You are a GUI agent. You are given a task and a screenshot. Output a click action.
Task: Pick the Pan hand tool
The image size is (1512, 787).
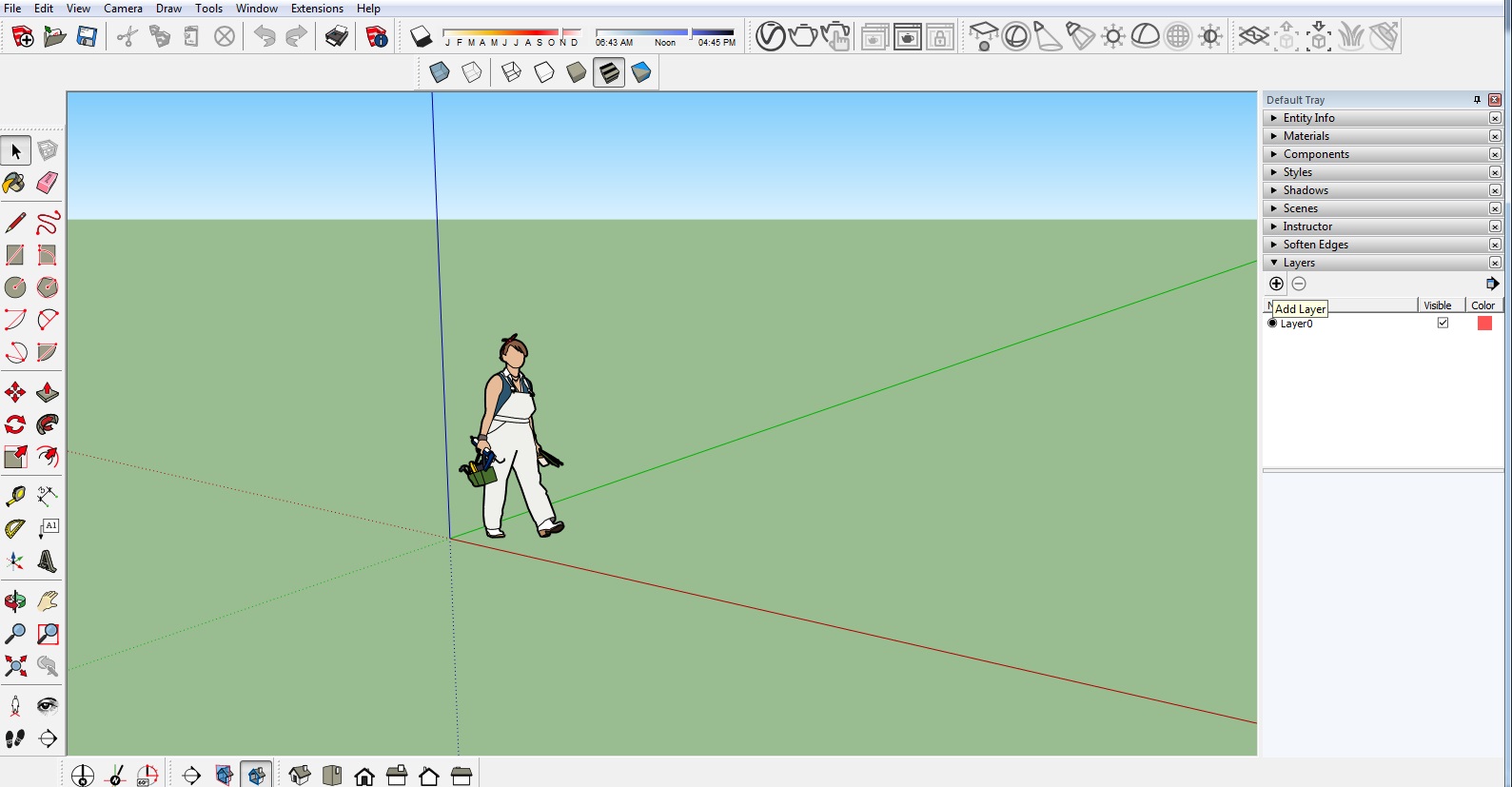click(48, 601)
